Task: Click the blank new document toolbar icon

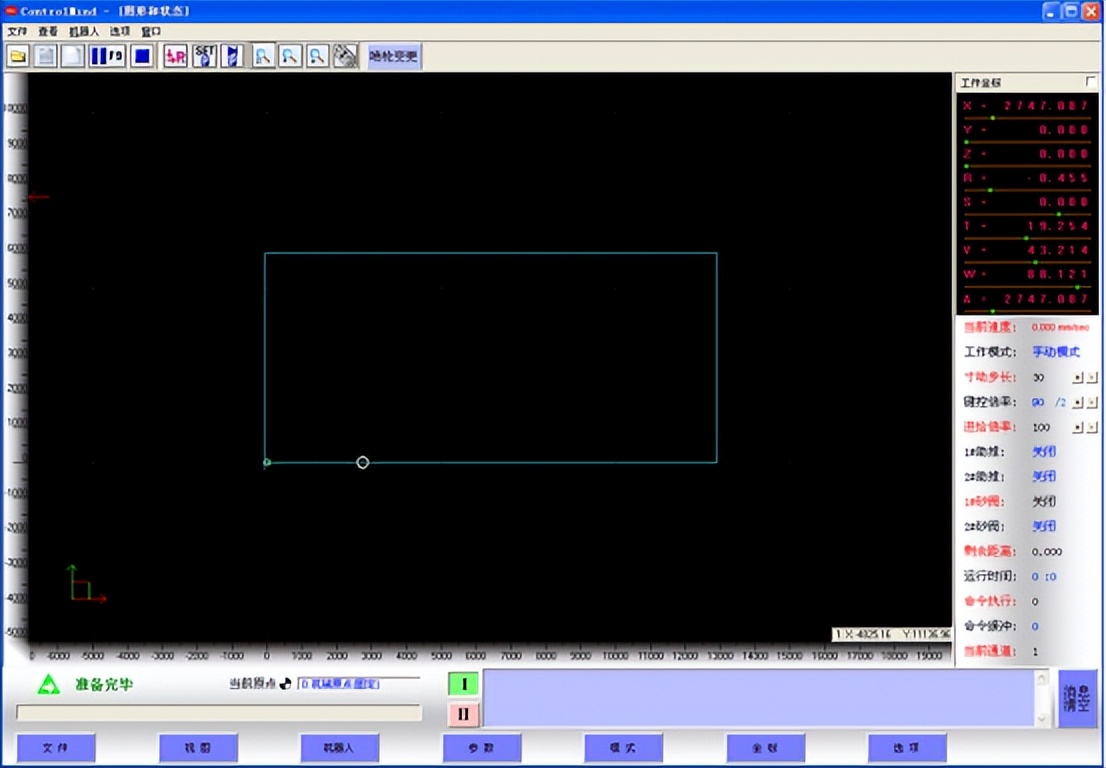Action: (72, 56)
